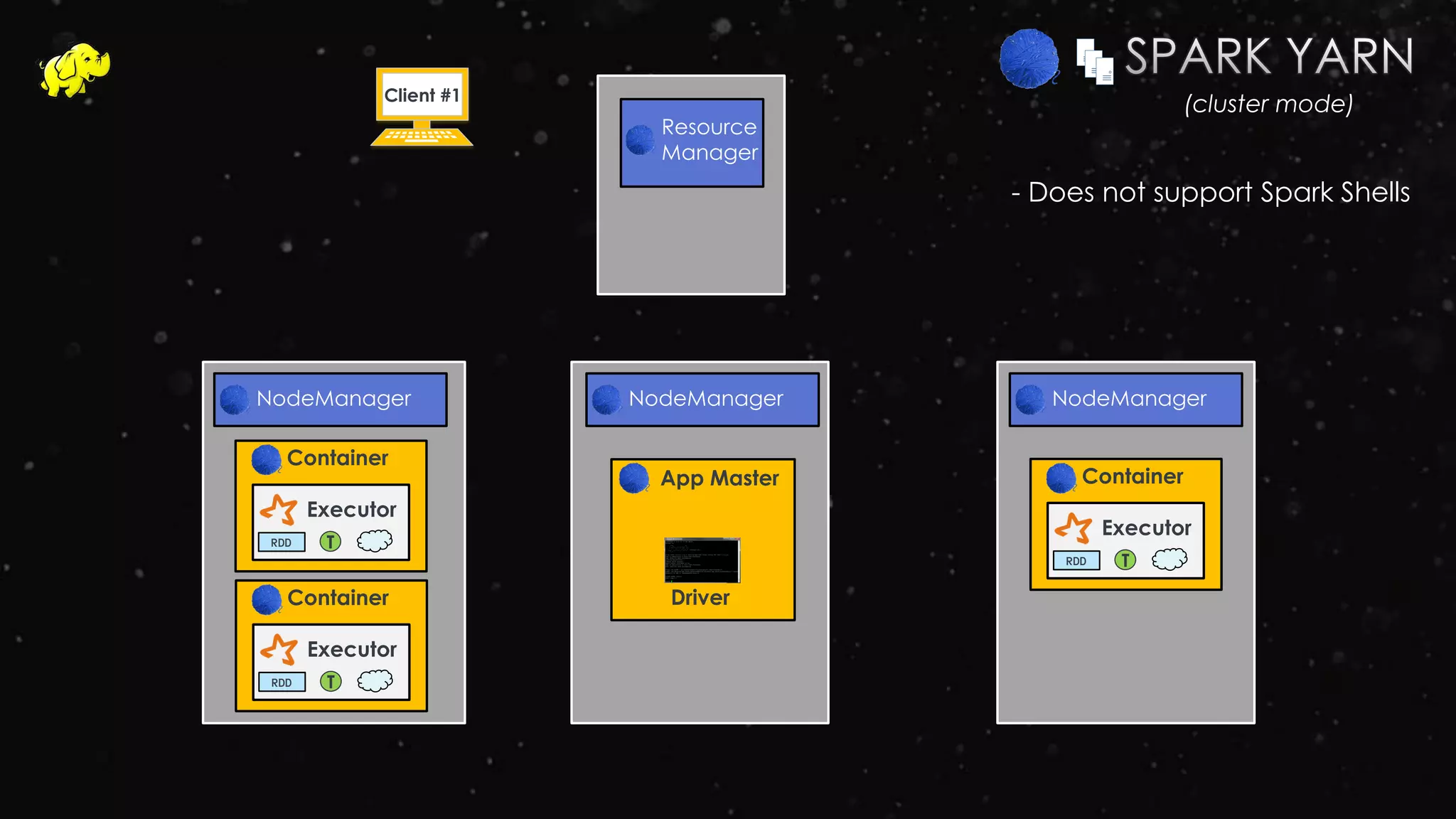This screenshot has width=1456, height=819.
Task: Click yarn ball of the right node Container
Action: [1061, 478]
